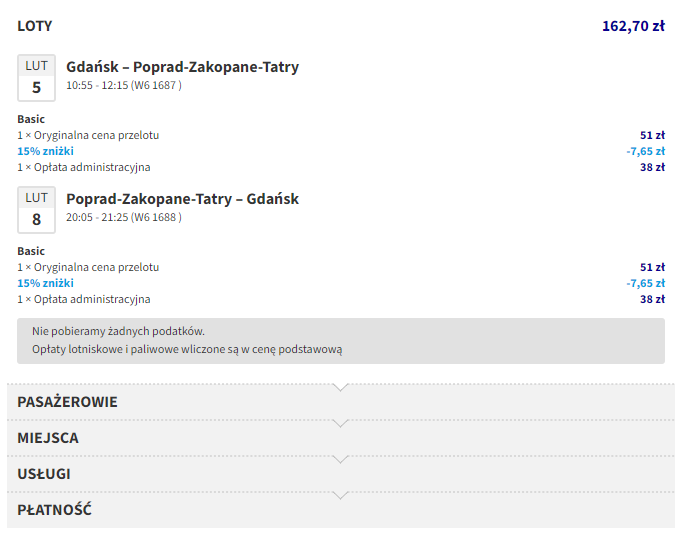Click the LUT 8 return date icon

[x=36, y=209]
